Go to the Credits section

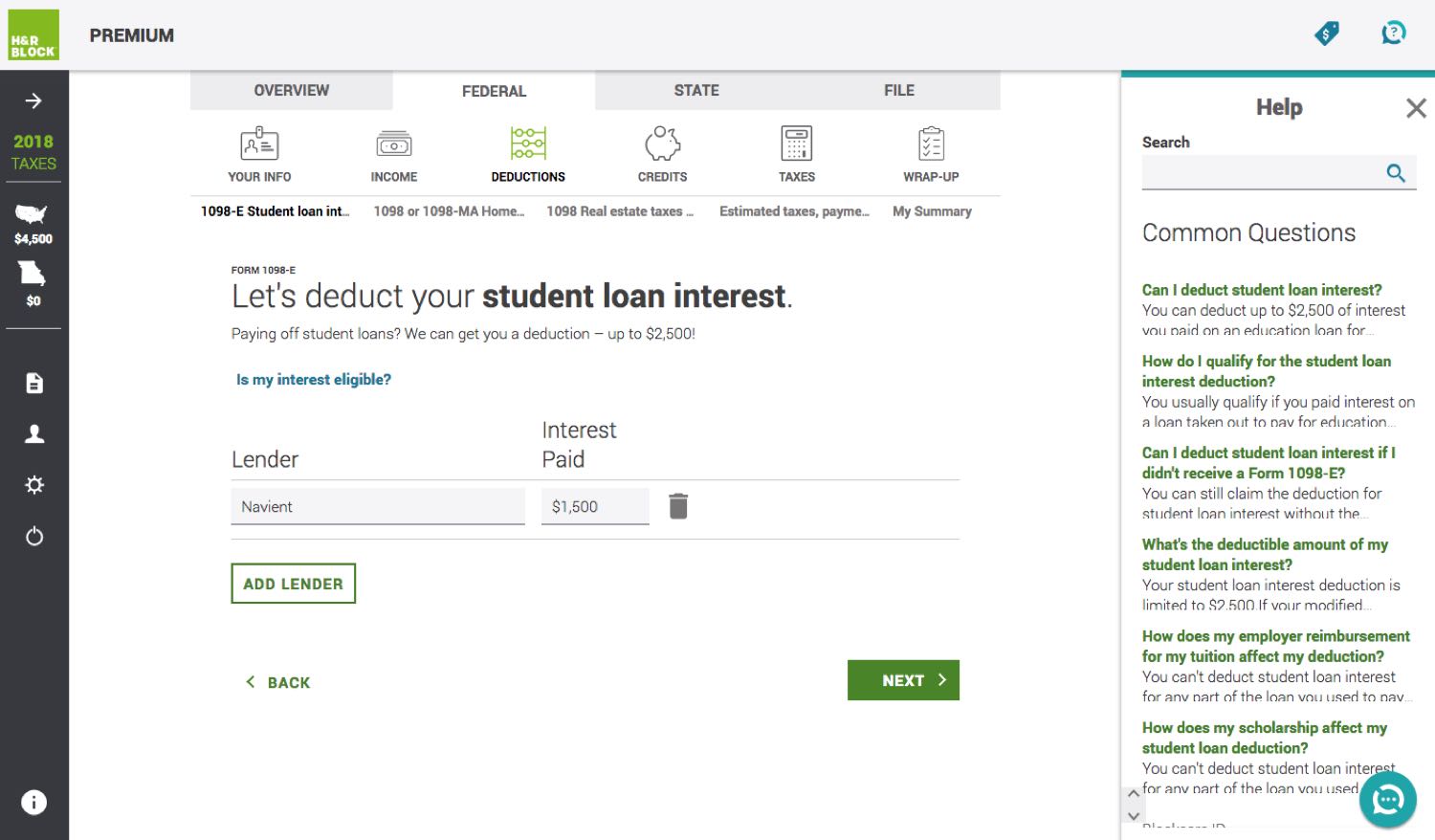(662, 155)
